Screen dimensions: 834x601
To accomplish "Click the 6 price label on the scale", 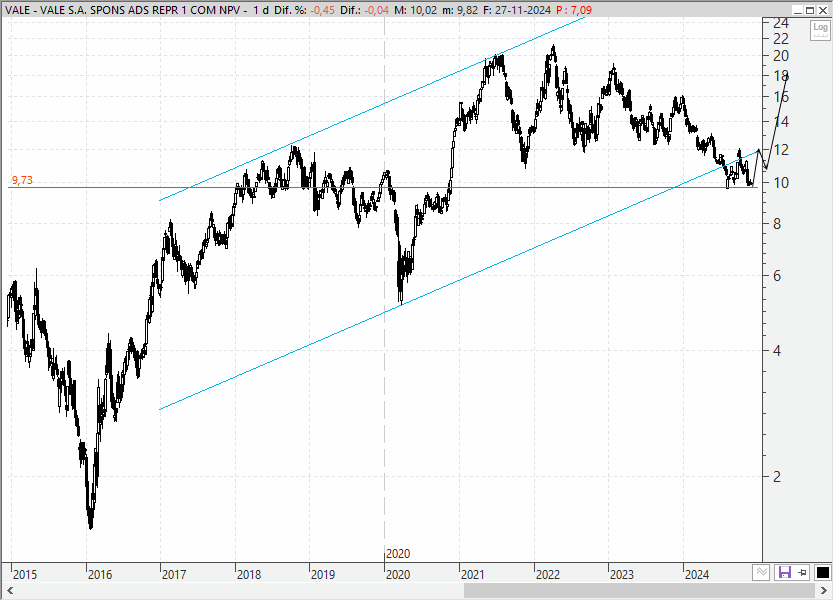I will [x=777, y=276].
